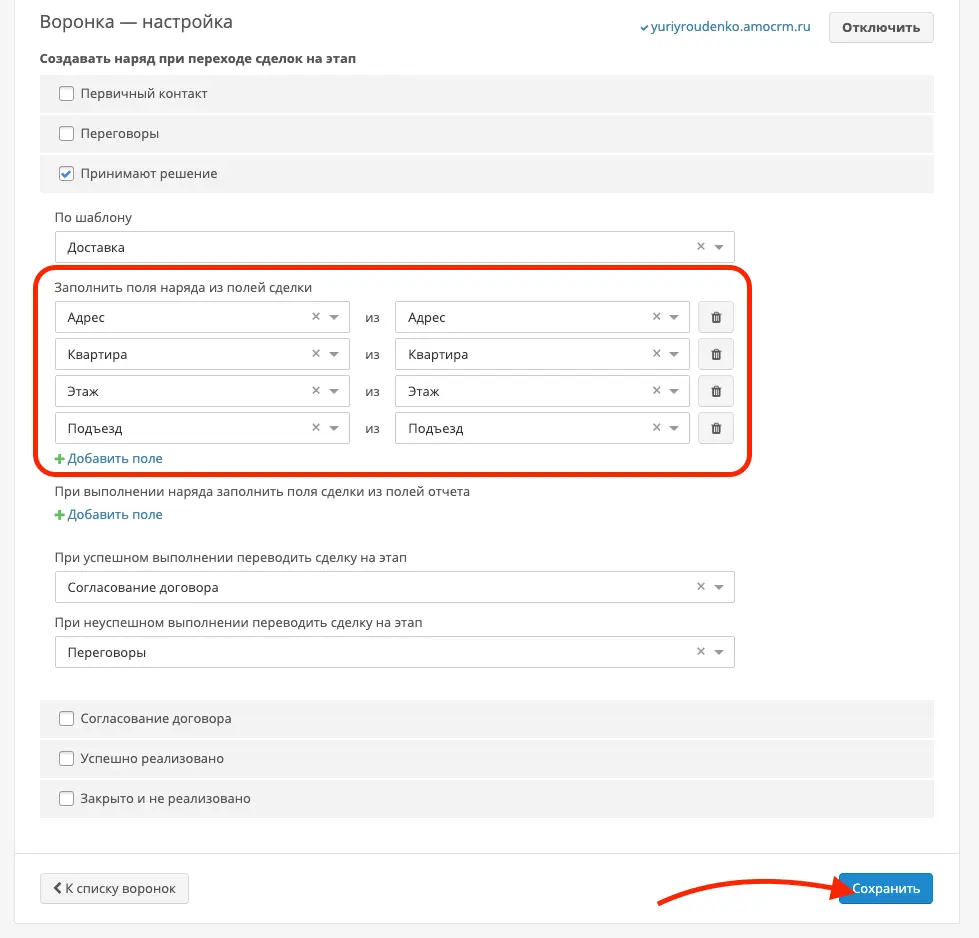Clear the Согласование договора stage selection

[701, 586]
